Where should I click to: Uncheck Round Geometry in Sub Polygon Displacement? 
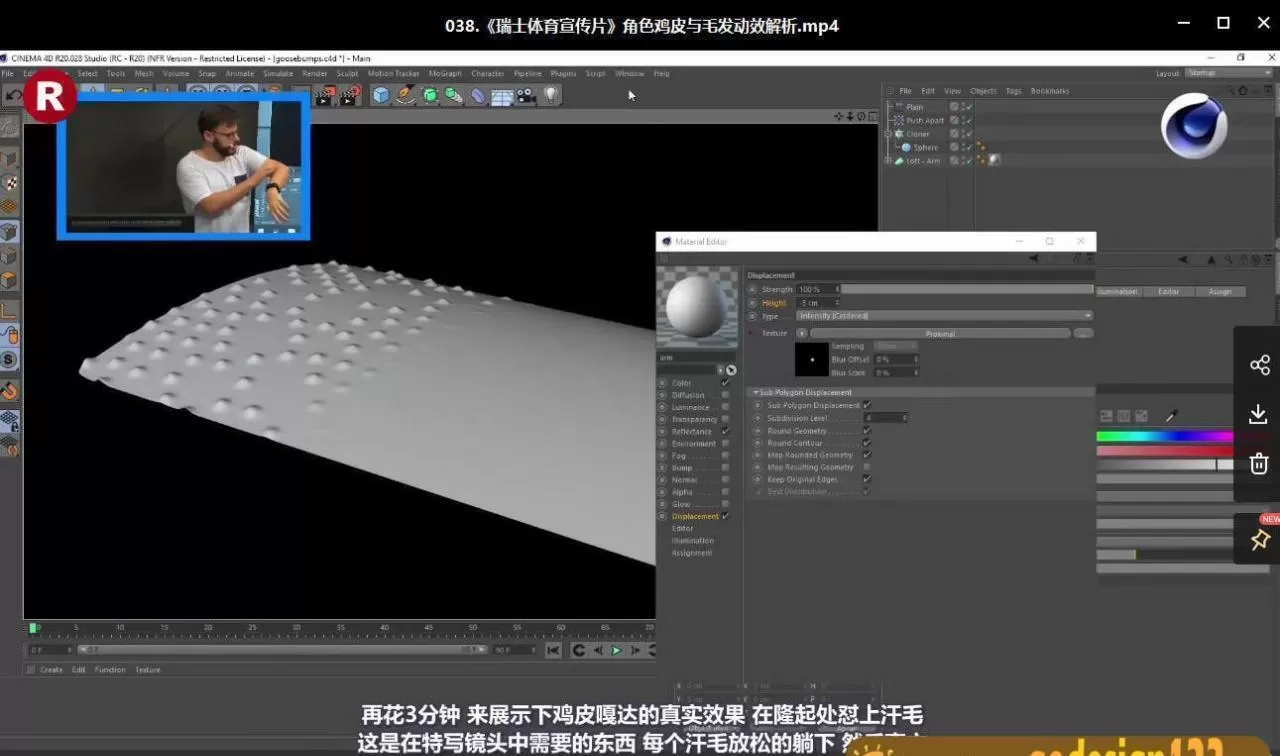click(866, 431)
